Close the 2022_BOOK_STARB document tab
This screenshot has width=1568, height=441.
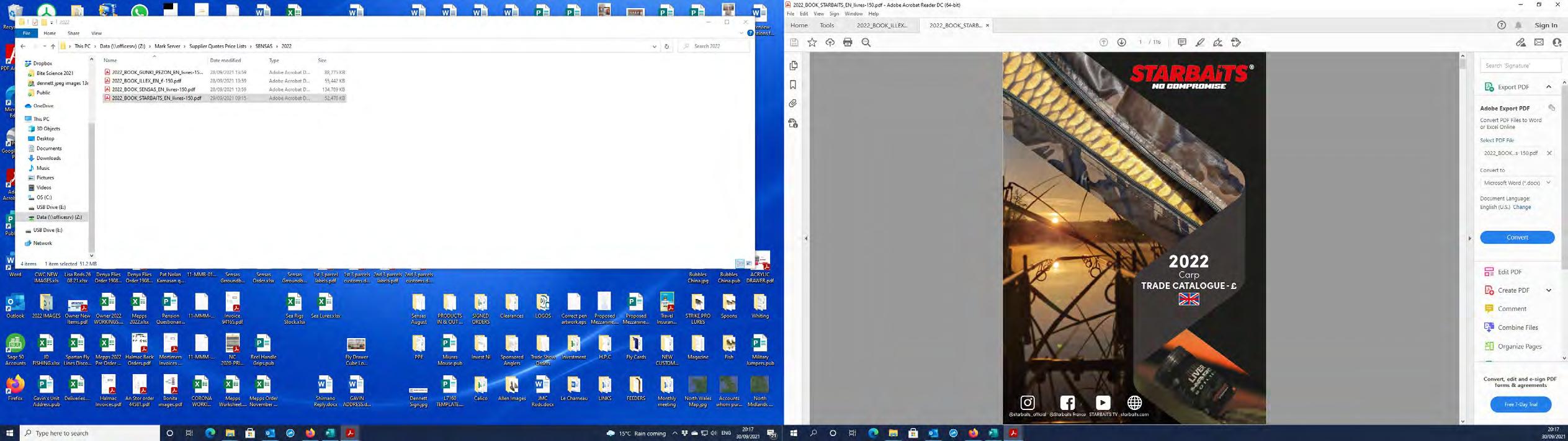987,25
